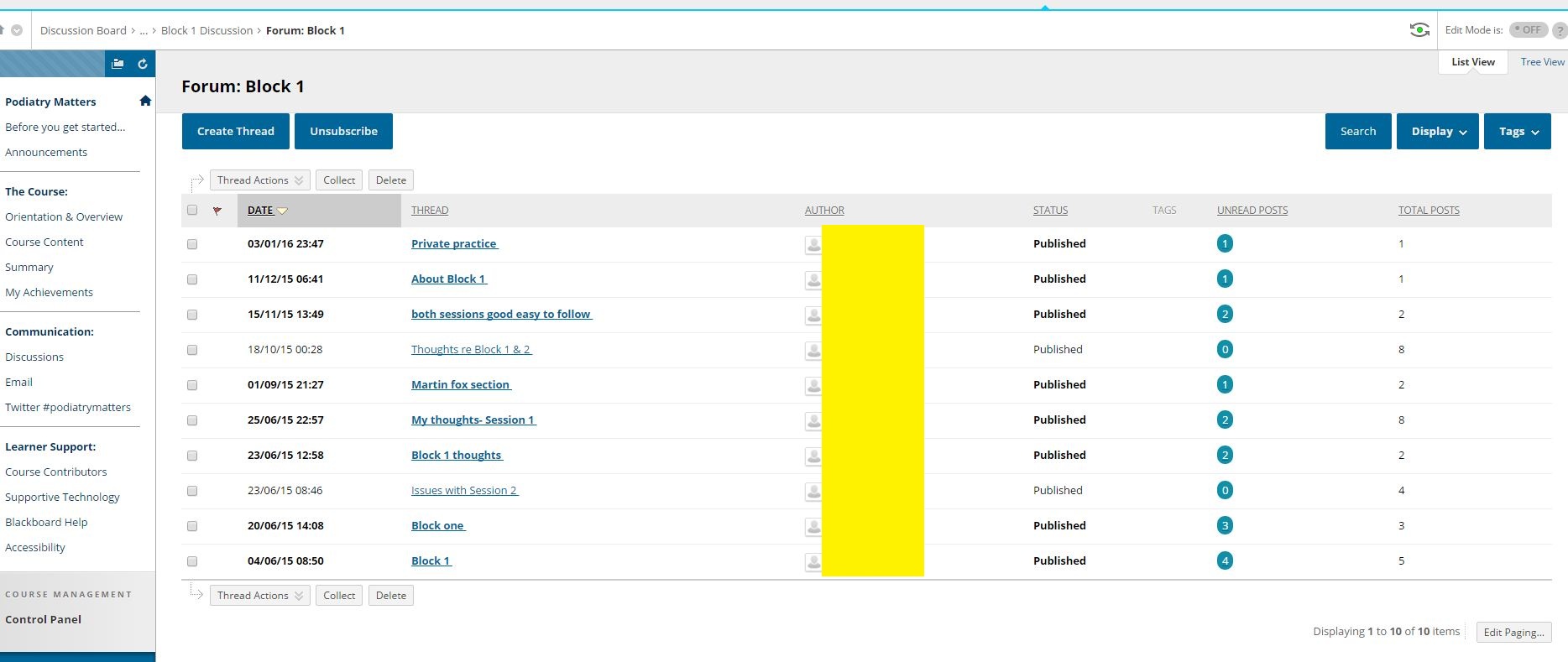
Task: Click the course home icon beside Podiatry Matters
Action: click(145, 101)
